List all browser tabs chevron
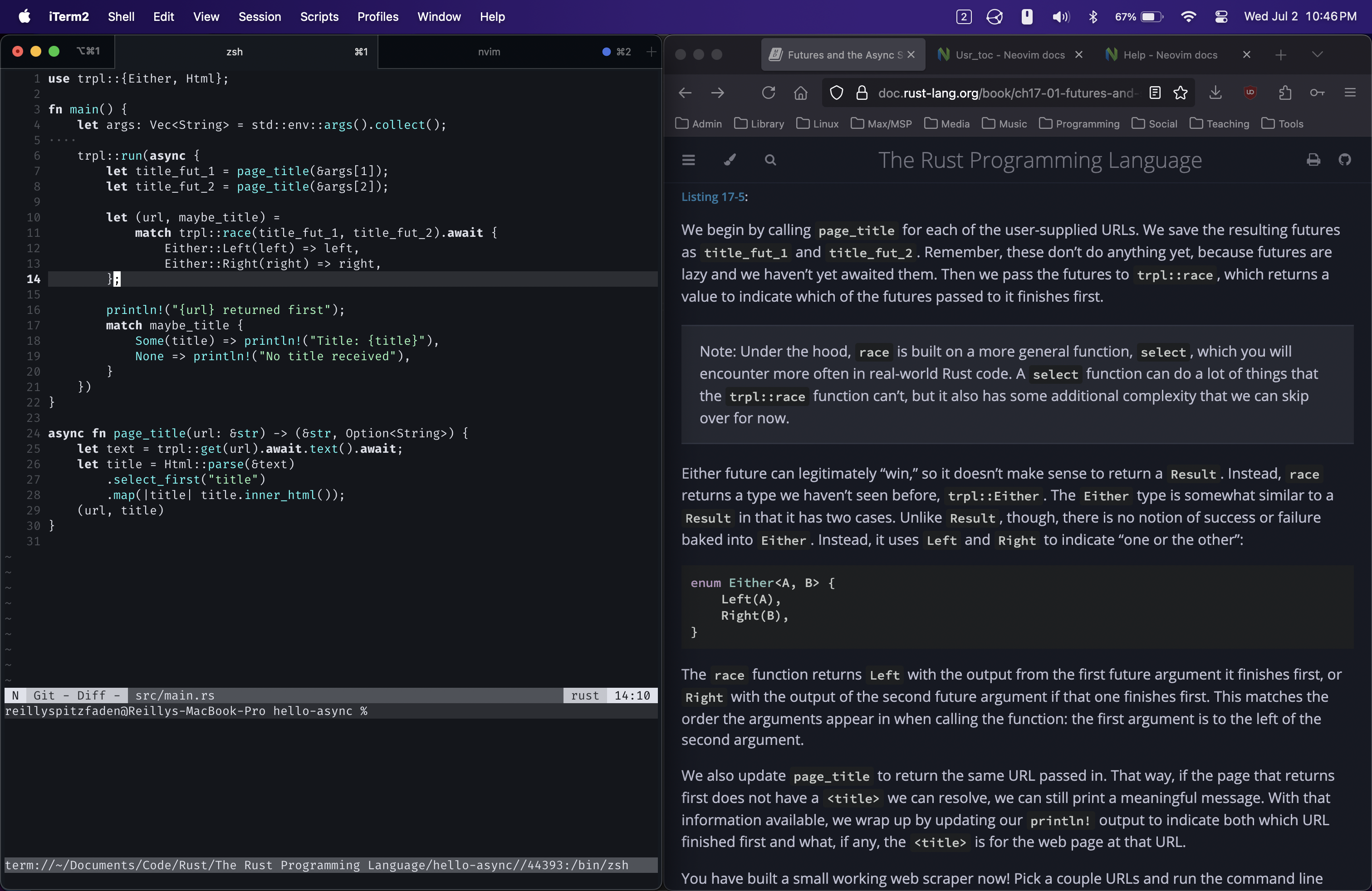The width and height of the screenshot is (1372, 891). click(1317, 55)
